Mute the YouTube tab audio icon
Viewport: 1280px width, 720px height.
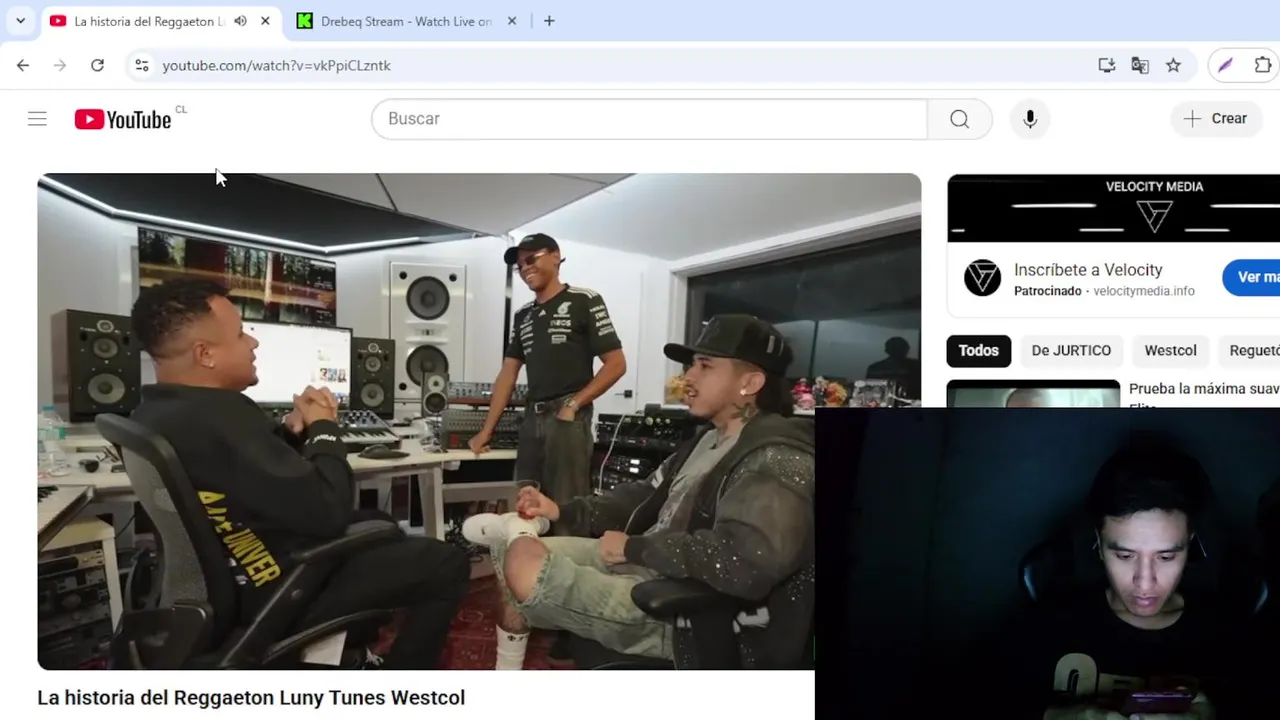click(x=240, y=21)
